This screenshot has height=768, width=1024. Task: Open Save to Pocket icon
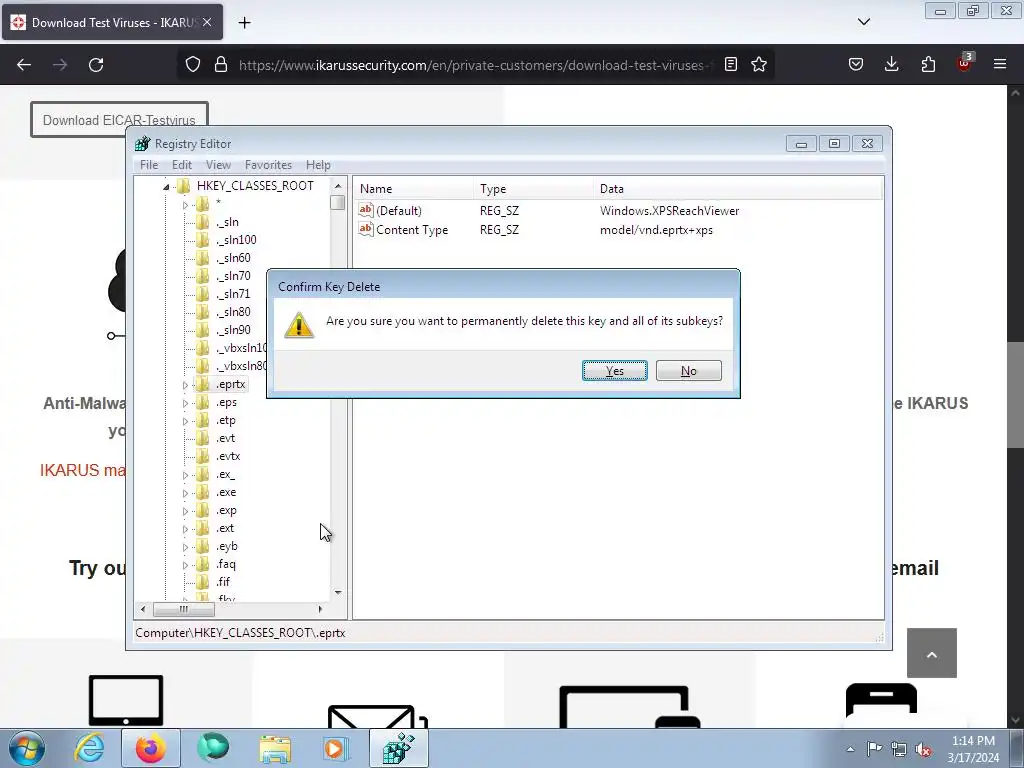pyautogui.click(x=856, y=64)
